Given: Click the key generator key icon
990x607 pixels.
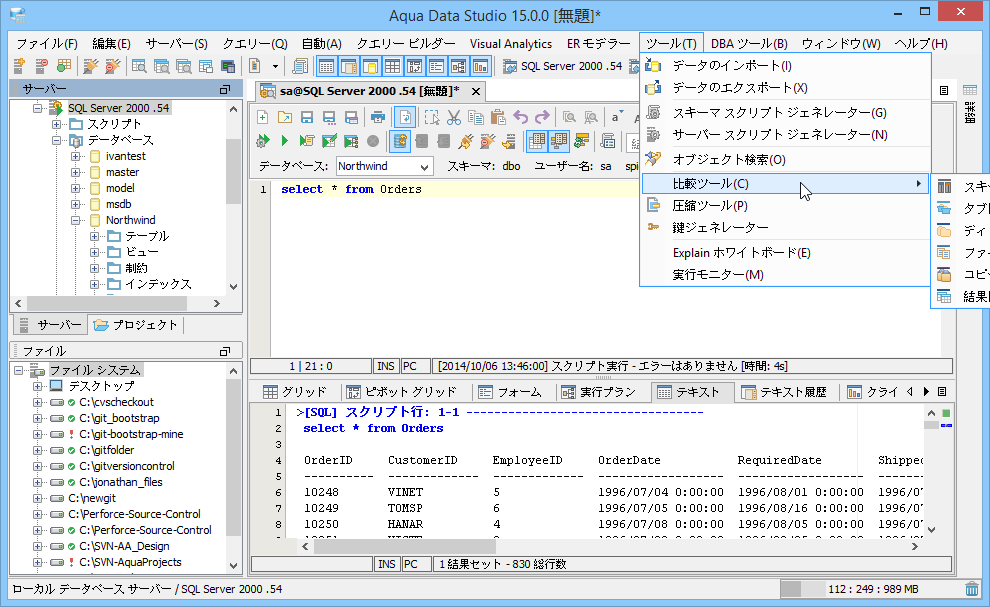Looking at the screenshot, I should pos(653,227).
